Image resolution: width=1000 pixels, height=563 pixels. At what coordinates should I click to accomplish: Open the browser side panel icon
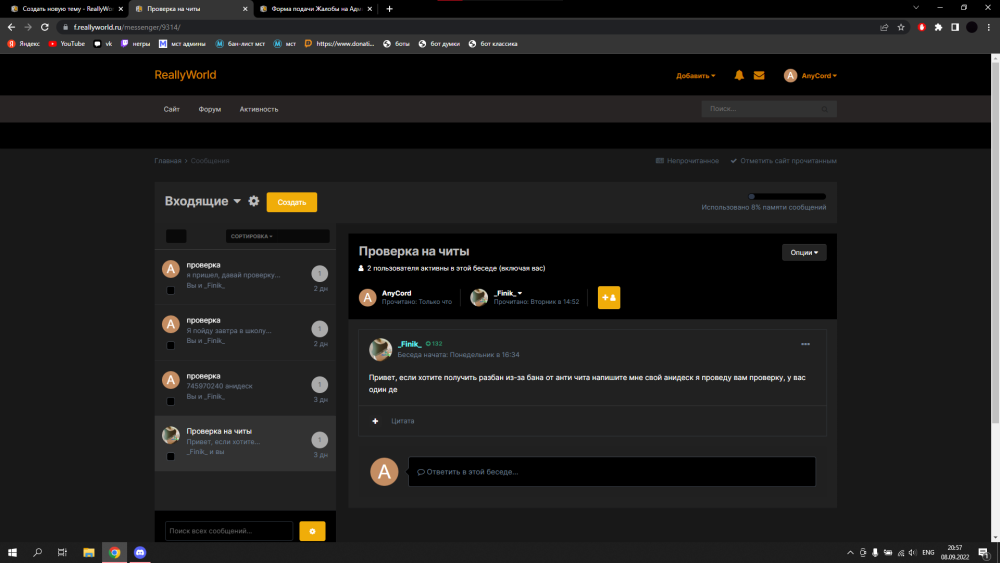955,27
